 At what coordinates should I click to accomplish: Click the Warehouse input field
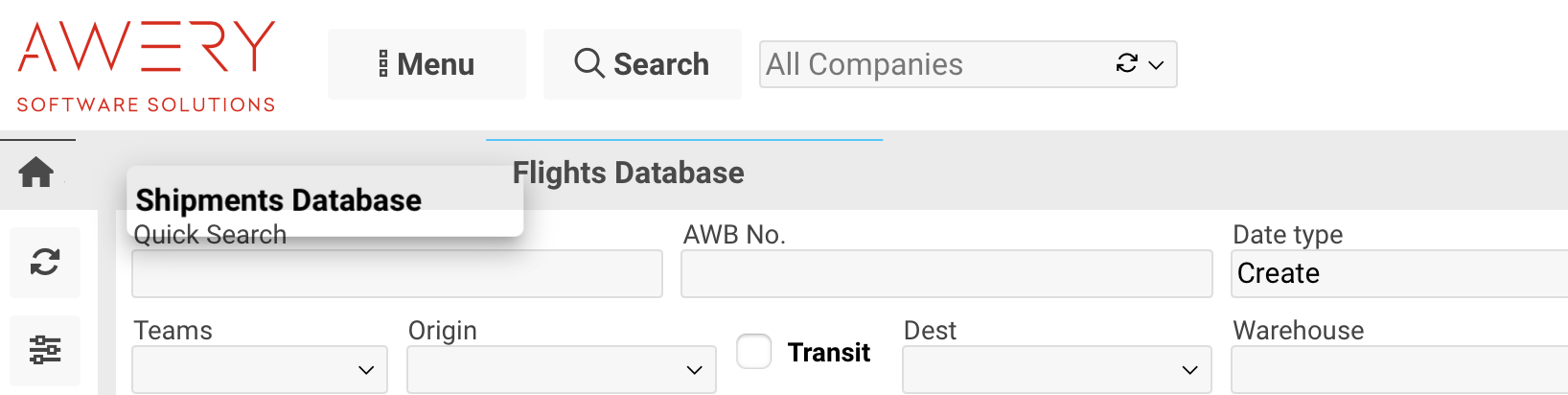[x=1399, y=370]
